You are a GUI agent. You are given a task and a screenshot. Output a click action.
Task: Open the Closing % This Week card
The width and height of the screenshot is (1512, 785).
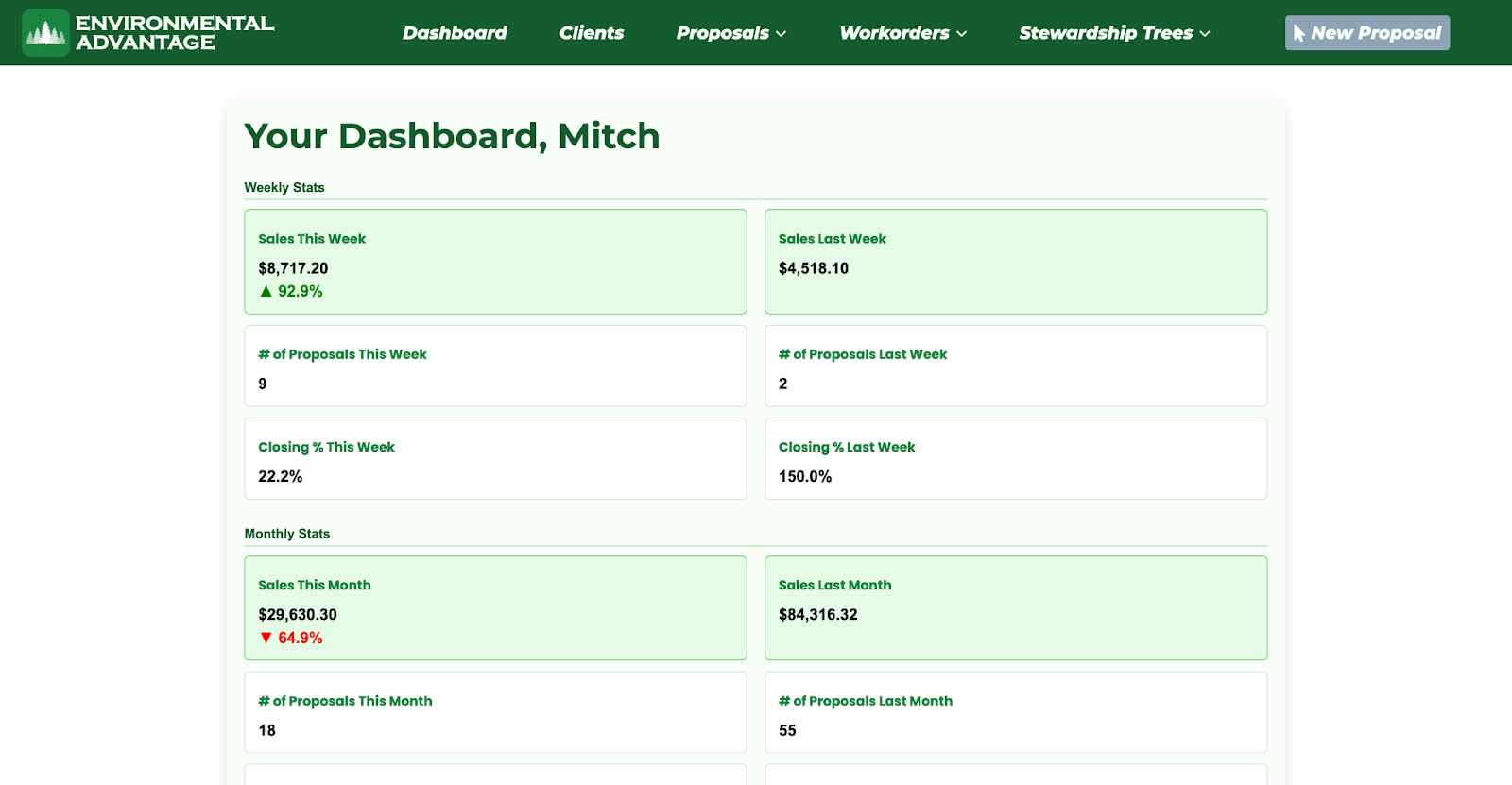pyautogui.click(x=495, y=459)
